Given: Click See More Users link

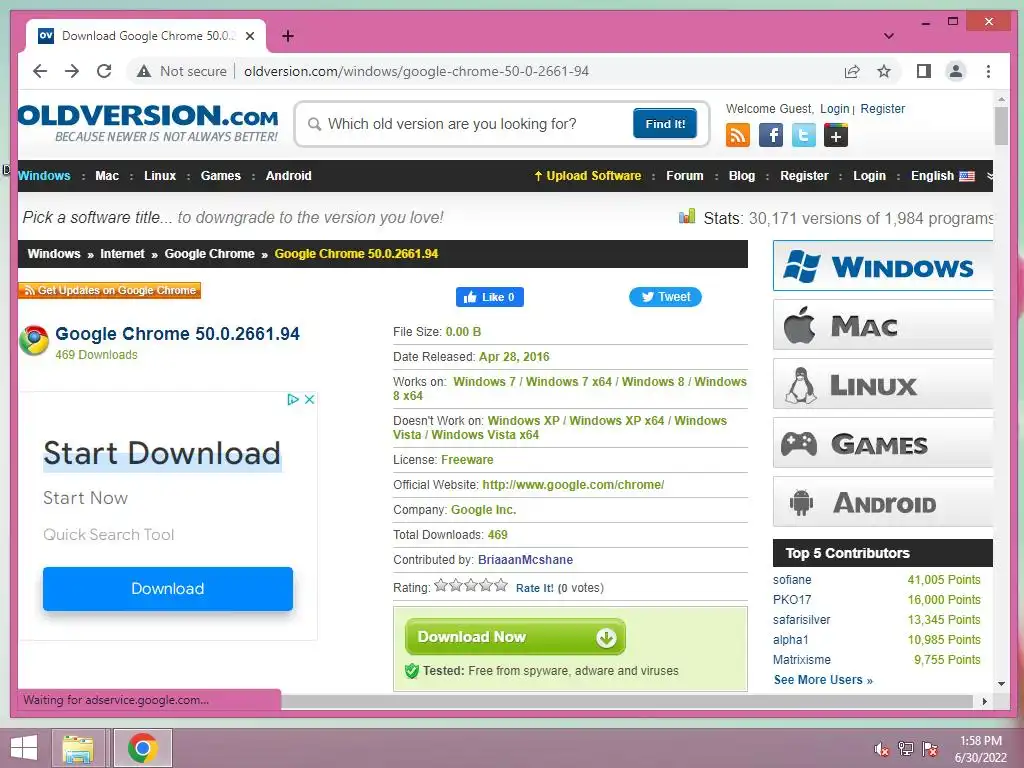Looking at the screenshot, I should (823, 680).
